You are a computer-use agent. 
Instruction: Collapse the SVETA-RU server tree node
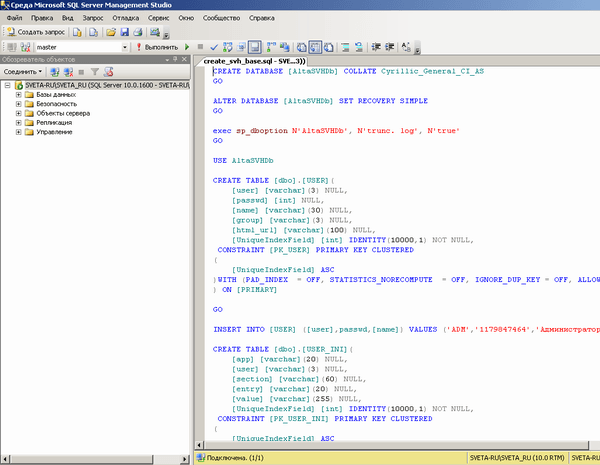(x=7, y=86)
